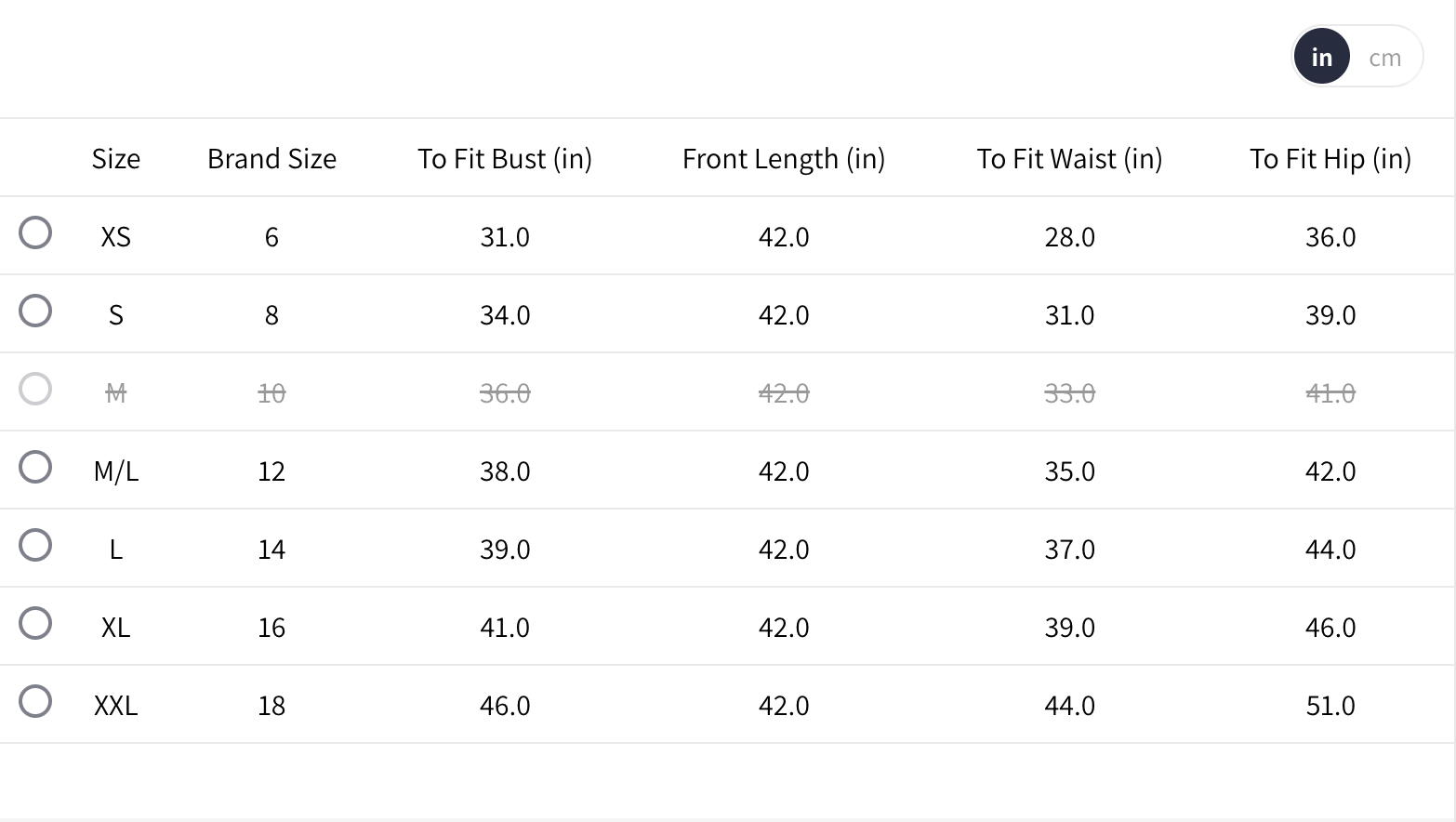The height and width of the screenshot is (822, 1456).
Task: Choose size S radio button
Action: point(35,311)
